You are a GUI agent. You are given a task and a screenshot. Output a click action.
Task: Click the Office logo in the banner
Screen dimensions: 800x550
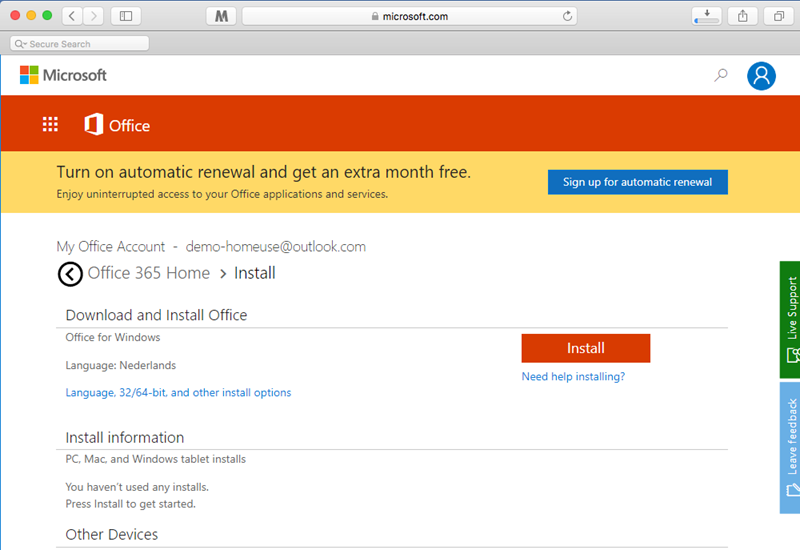click(117, 124)
